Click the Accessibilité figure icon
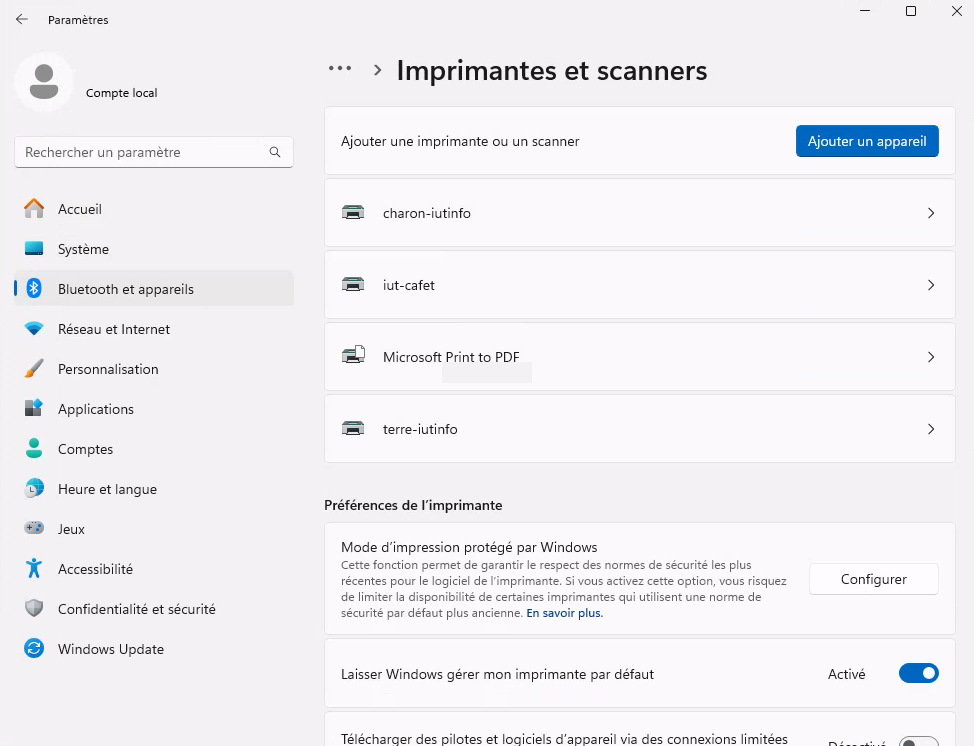This screenshot has height=746, width=974. click(34, 568)
